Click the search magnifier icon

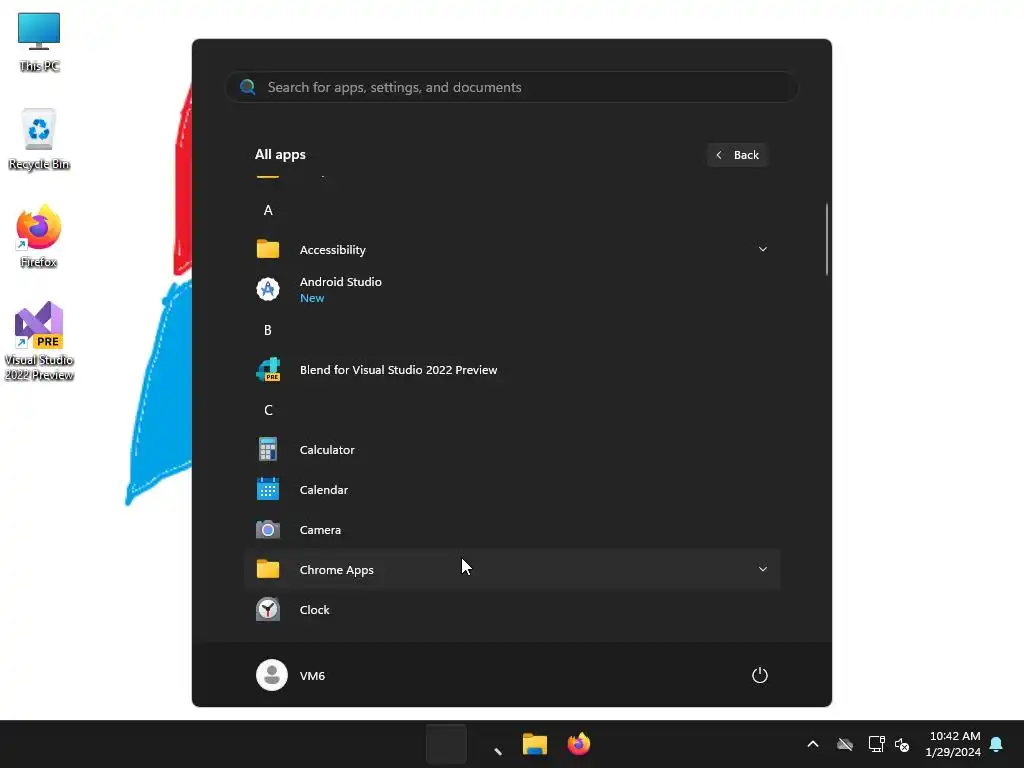coord(248,87)
